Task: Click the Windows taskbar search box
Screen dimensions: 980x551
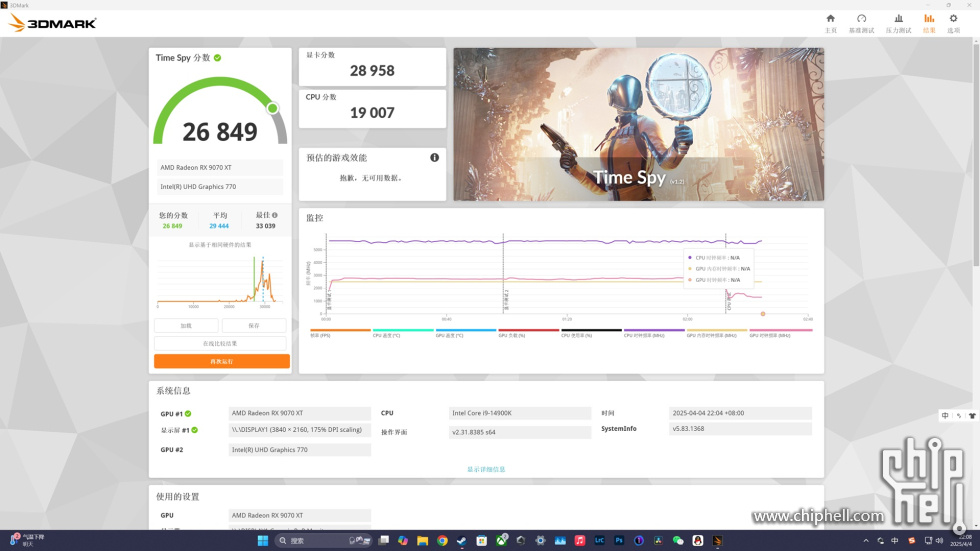Action: (x=323, y=540)
